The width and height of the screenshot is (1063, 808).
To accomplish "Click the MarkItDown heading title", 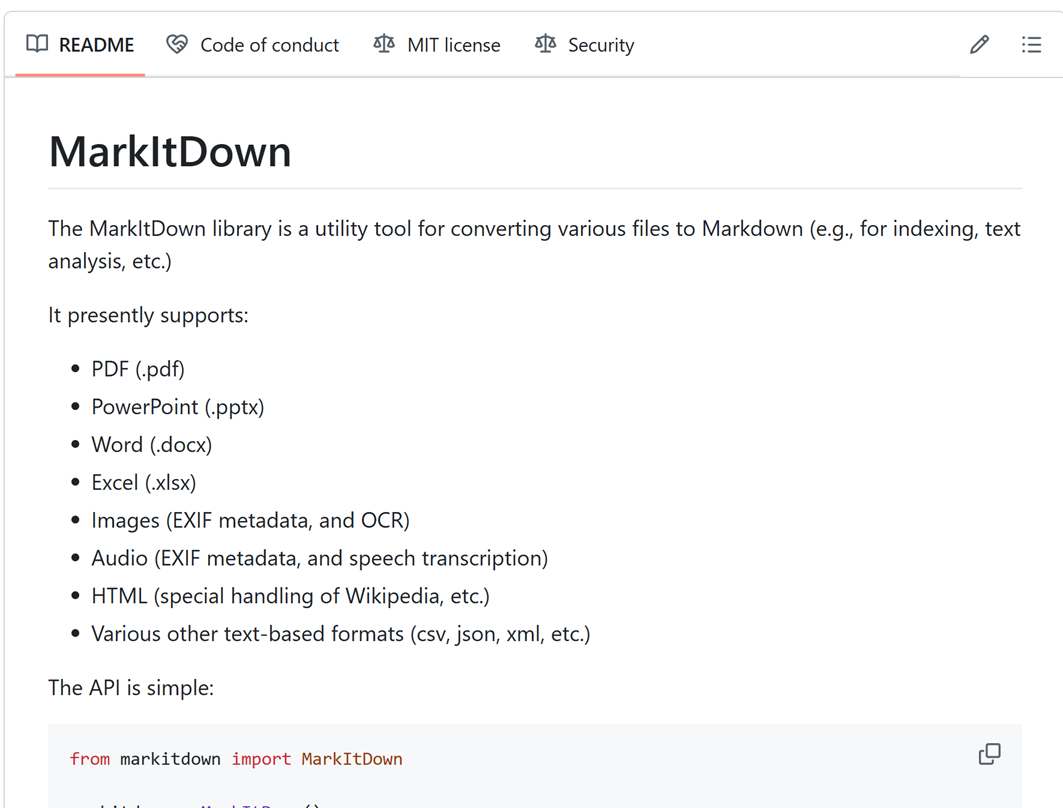I will click(169, 151).
